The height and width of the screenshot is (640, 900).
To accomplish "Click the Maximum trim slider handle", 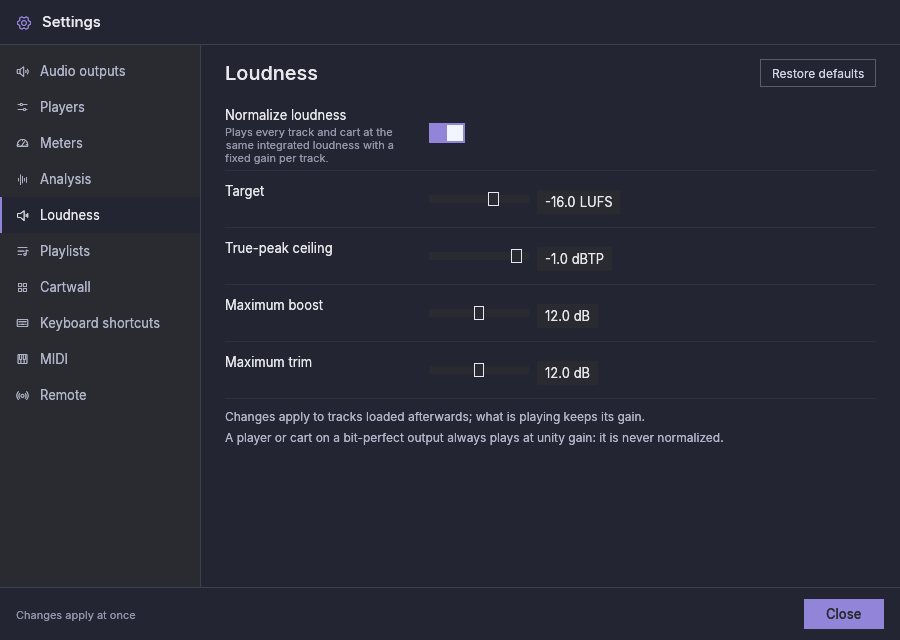I will 479,370.
